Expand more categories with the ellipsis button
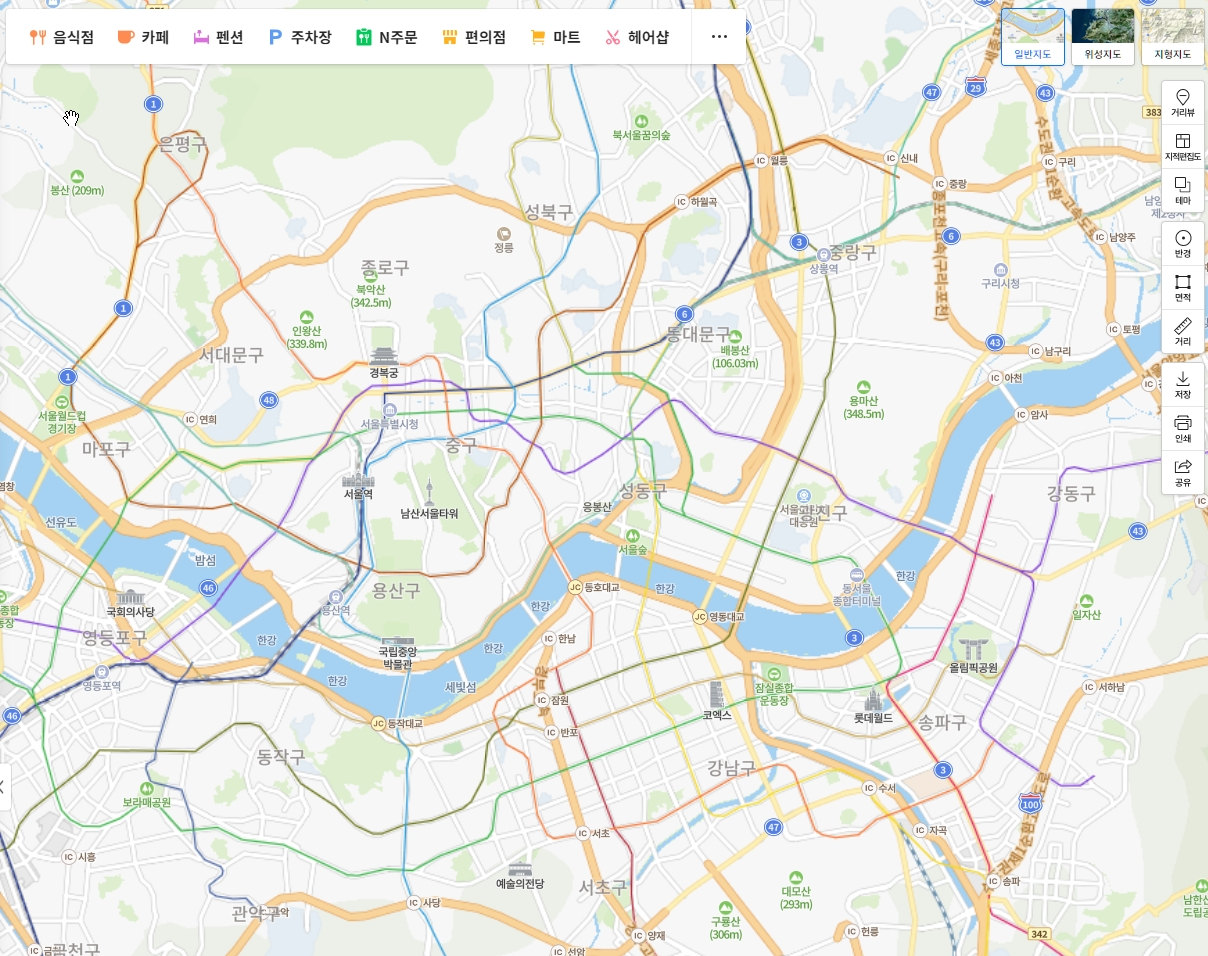The width and height of the screenshot is (1208, 956). (719, 37)
